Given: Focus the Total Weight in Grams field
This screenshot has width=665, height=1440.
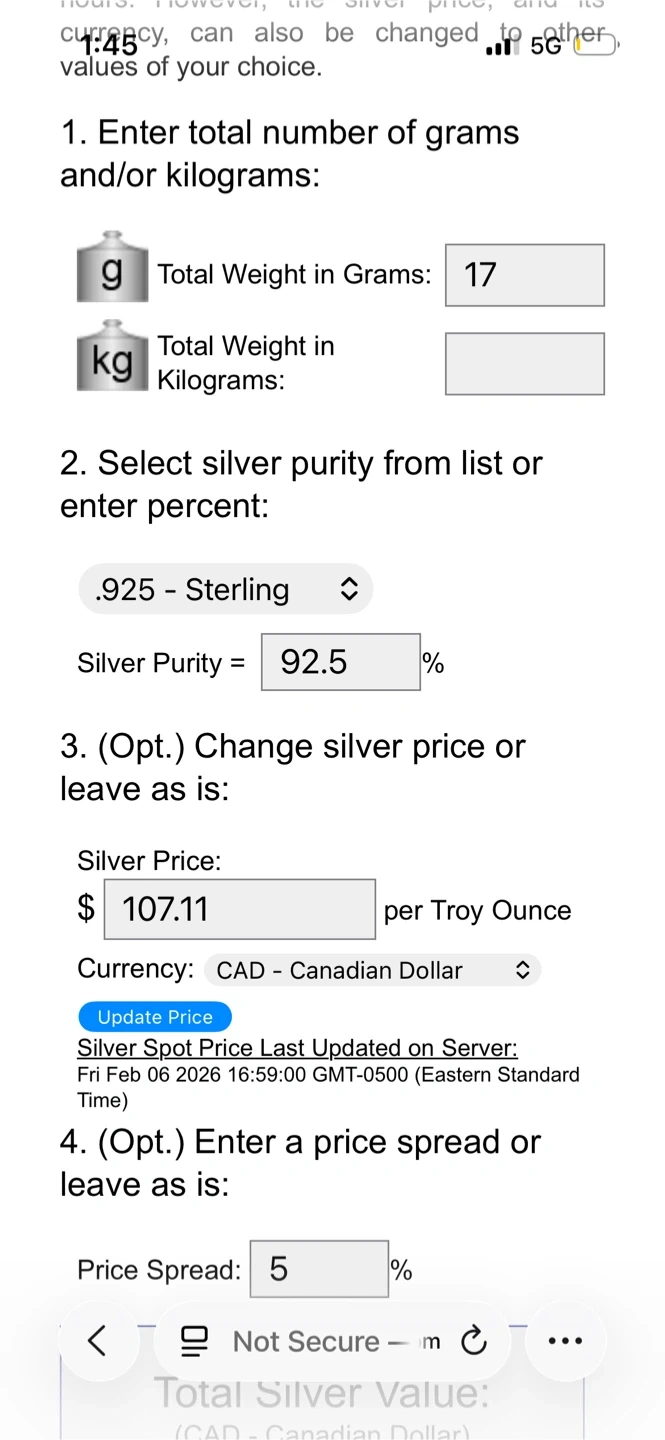Looking at the screenshot, I should tap(524, 275).
